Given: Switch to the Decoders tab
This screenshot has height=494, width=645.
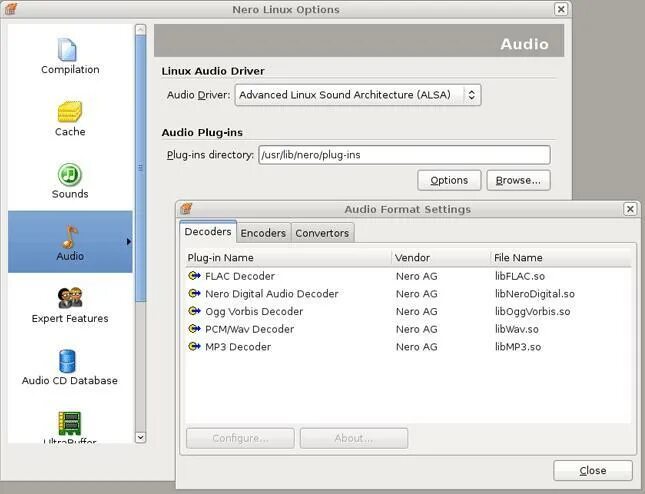Looking at the screenshot, I should [208, 232].
